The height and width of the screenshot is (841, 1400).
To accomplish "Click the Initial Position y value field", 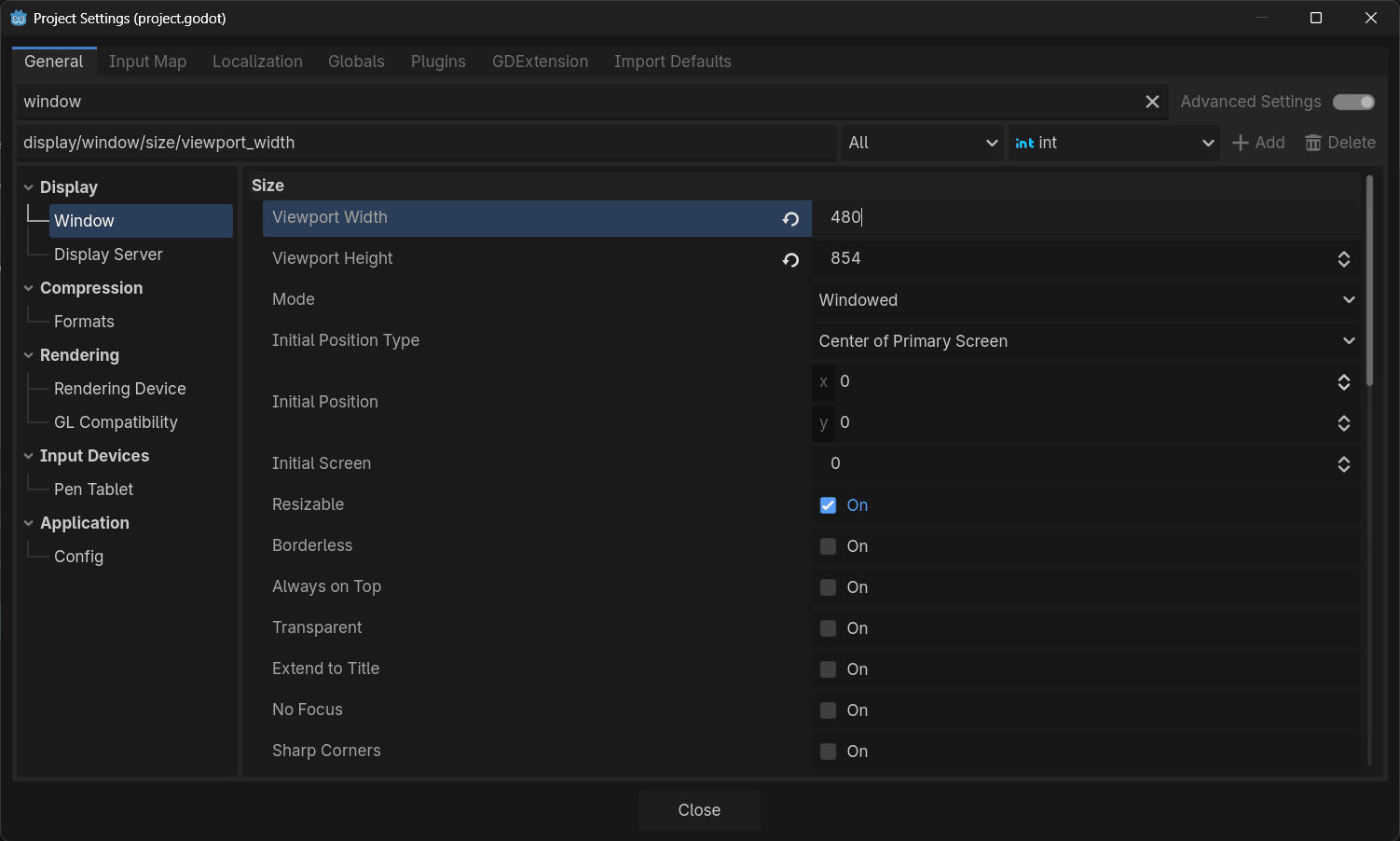I will point(1084,422).
